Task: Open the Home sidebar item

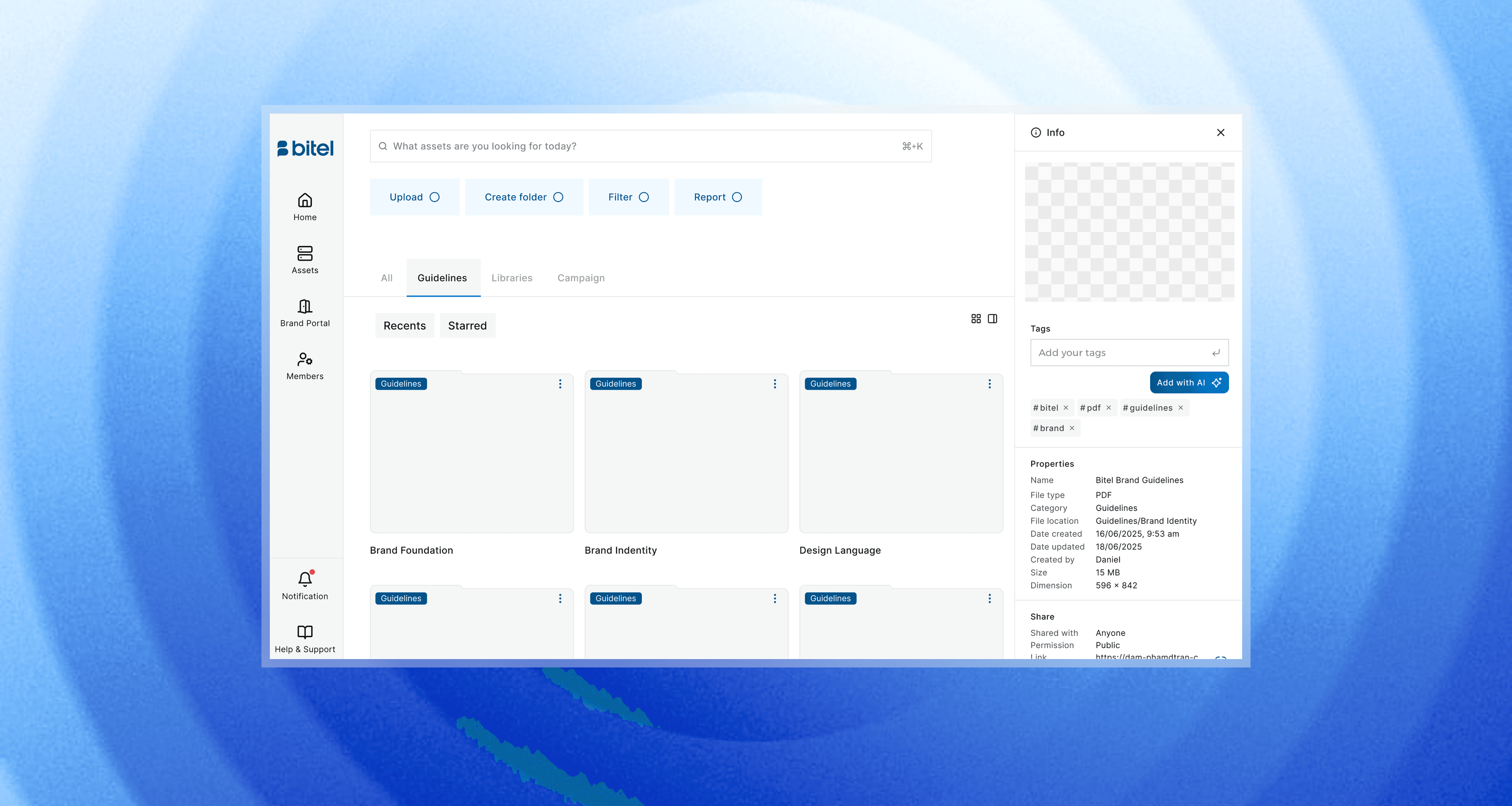Action: coord(305,207)
